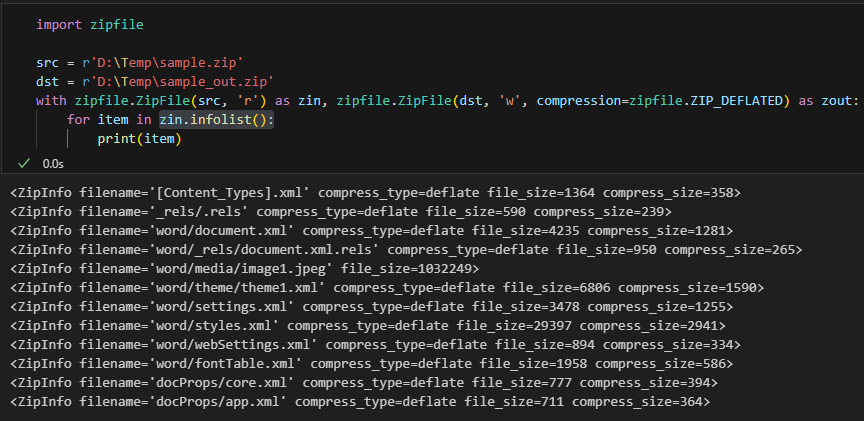Click the src path string 'D:\Temp\sample.zip'
This screenshot has width=864, height=421.
coord(166,63)
